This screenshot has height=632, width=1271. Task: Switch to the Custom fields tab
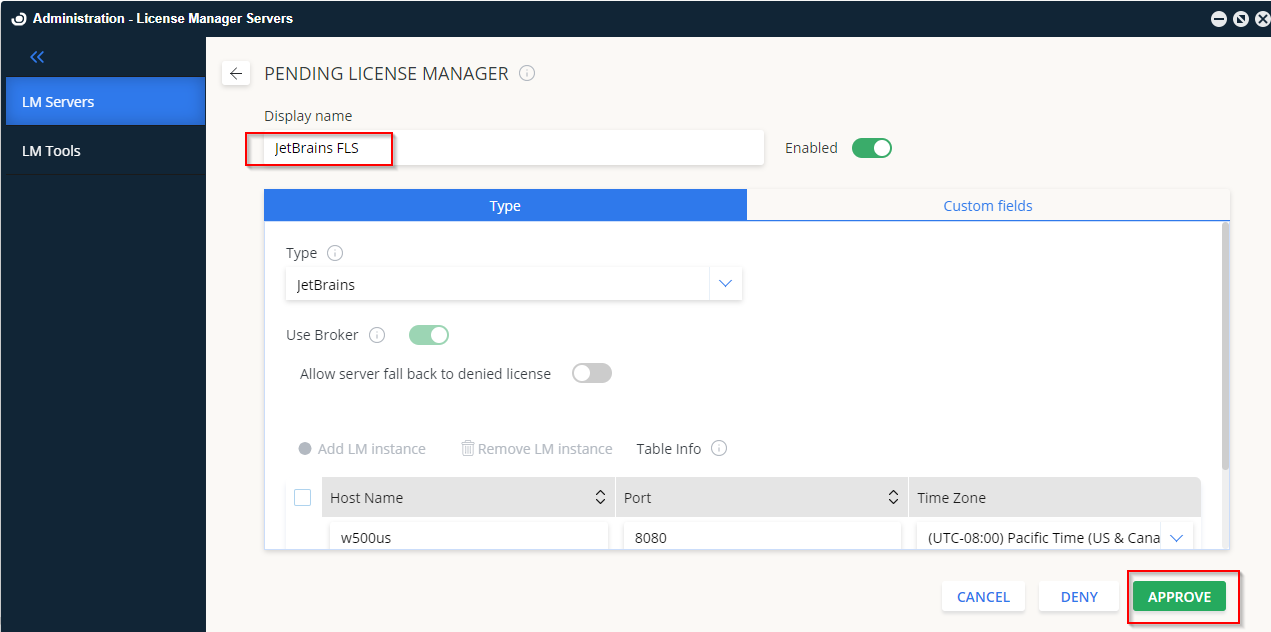[x=988, y=205]
